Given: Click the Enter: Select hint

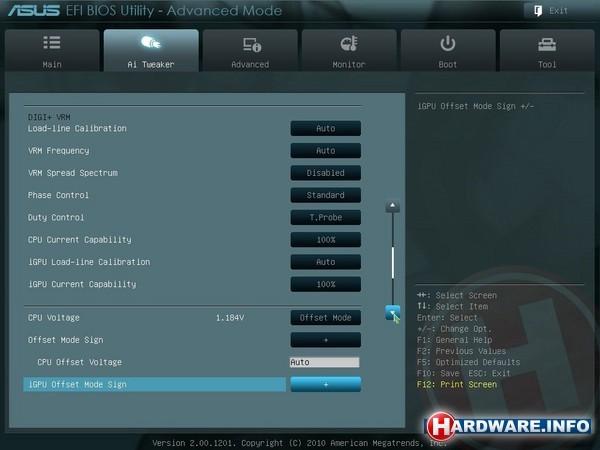Looking at the screenshot, I should (447, 318).
